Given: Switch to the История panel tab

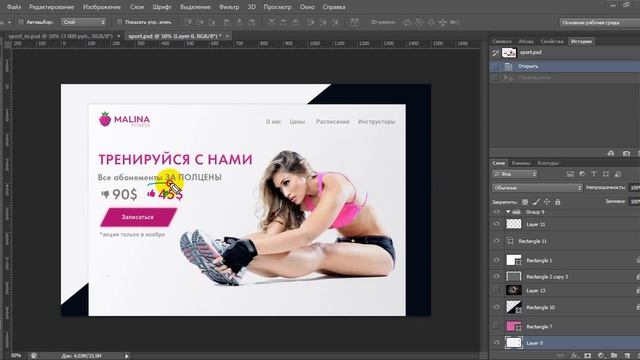Looking at the screenshot, I should (581, 41).
